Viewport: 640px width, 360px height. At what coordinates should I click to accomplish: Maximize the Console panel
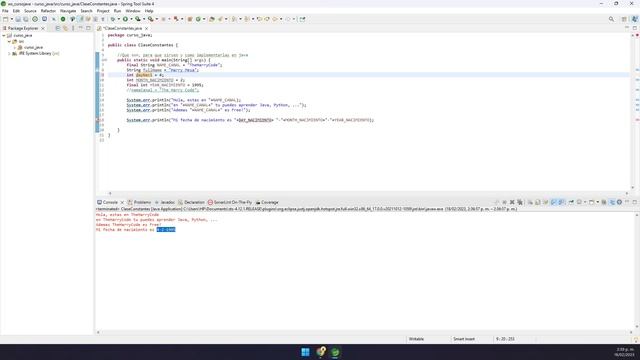click(635, 202)
